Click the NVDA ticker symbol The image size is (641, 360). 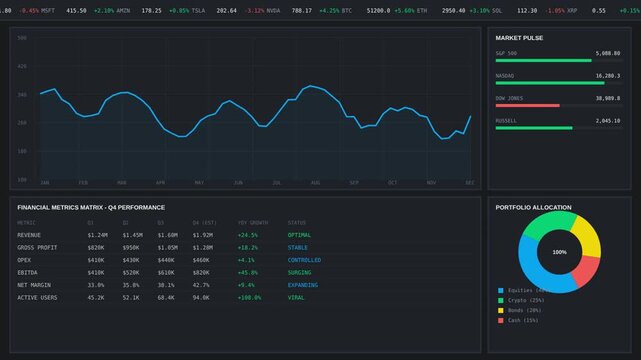[273, 11]
